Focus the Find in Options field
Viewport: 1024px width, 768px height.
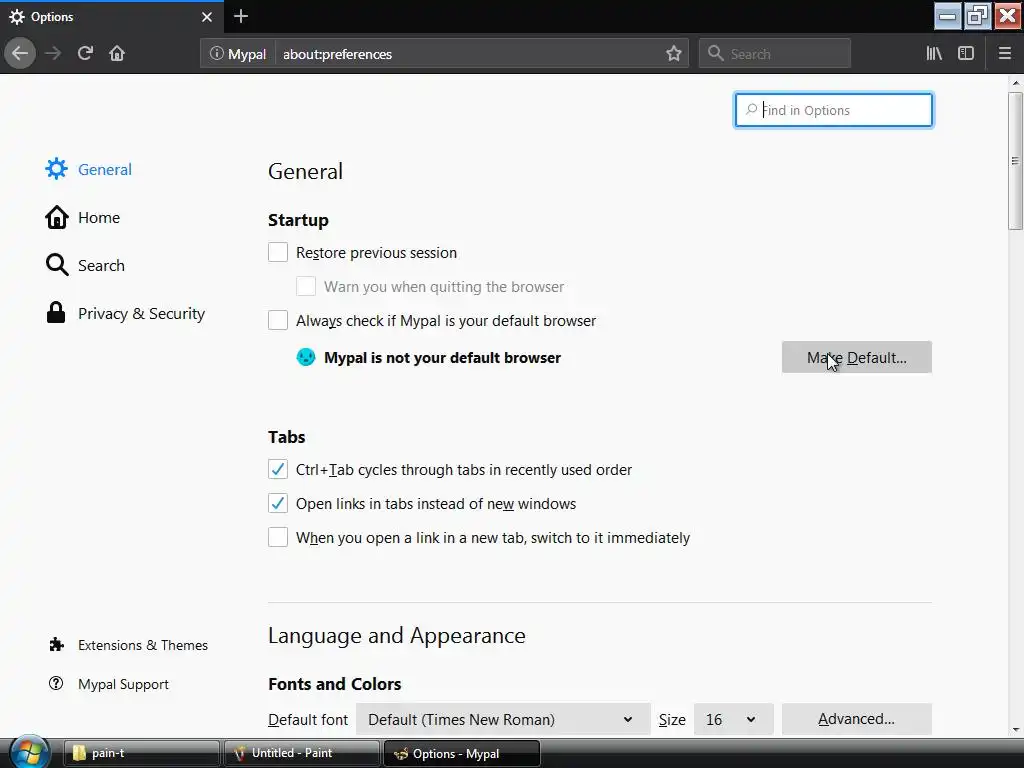pos(834,110)
